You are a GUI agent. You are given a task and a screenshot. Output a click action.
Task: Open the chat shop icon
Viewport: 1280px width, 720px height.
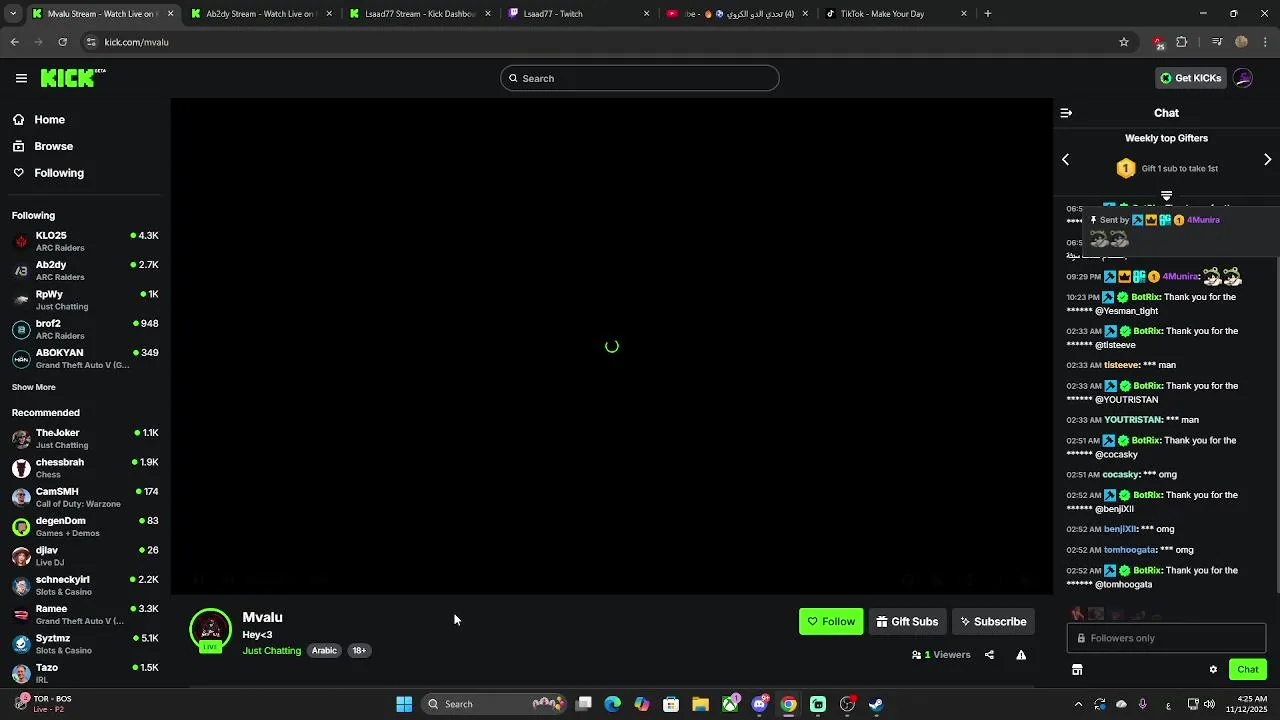coord(1077,669)
